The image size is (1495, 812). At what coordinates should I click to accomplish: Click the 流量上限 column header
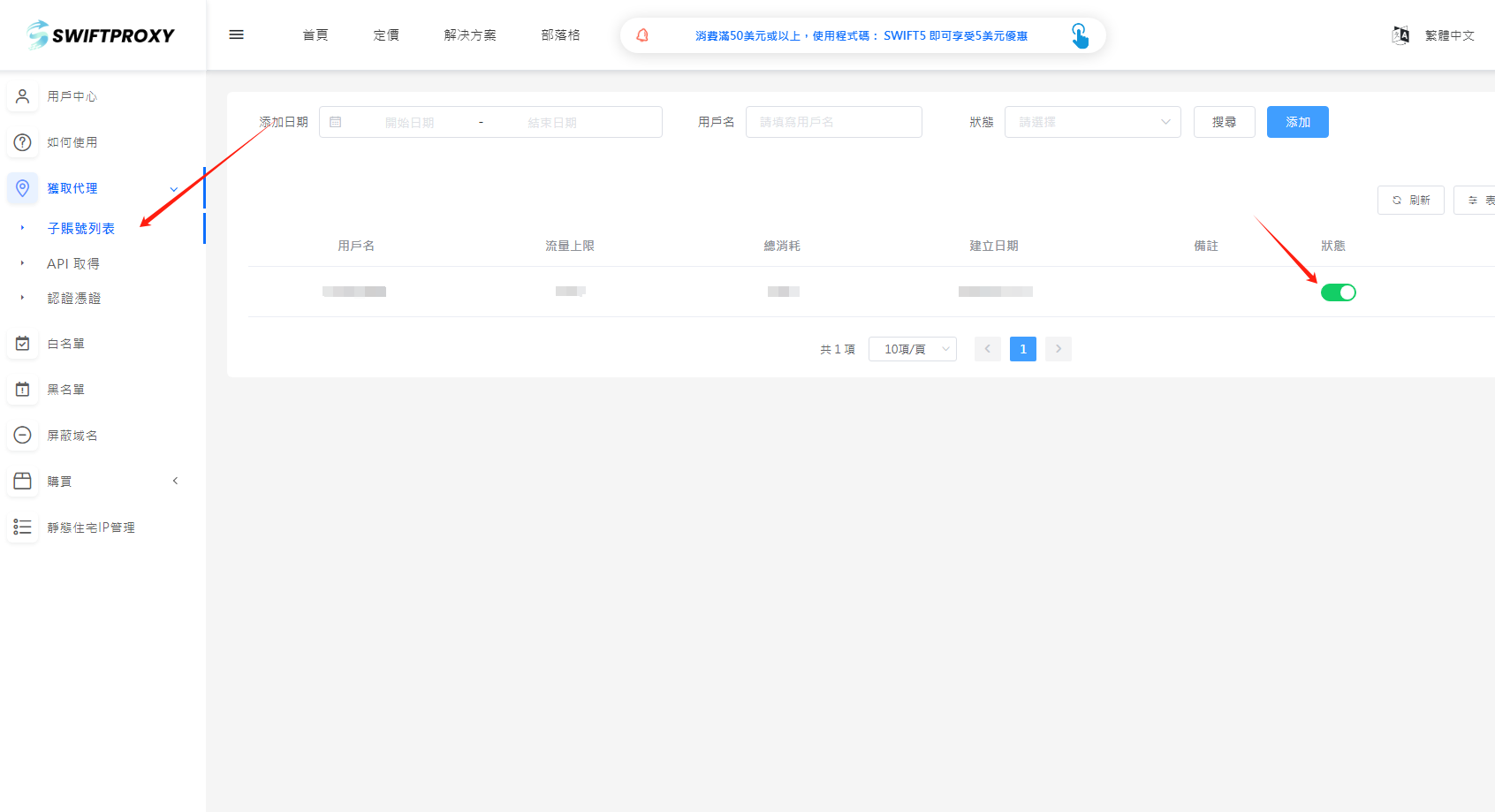tap(570, 246)
